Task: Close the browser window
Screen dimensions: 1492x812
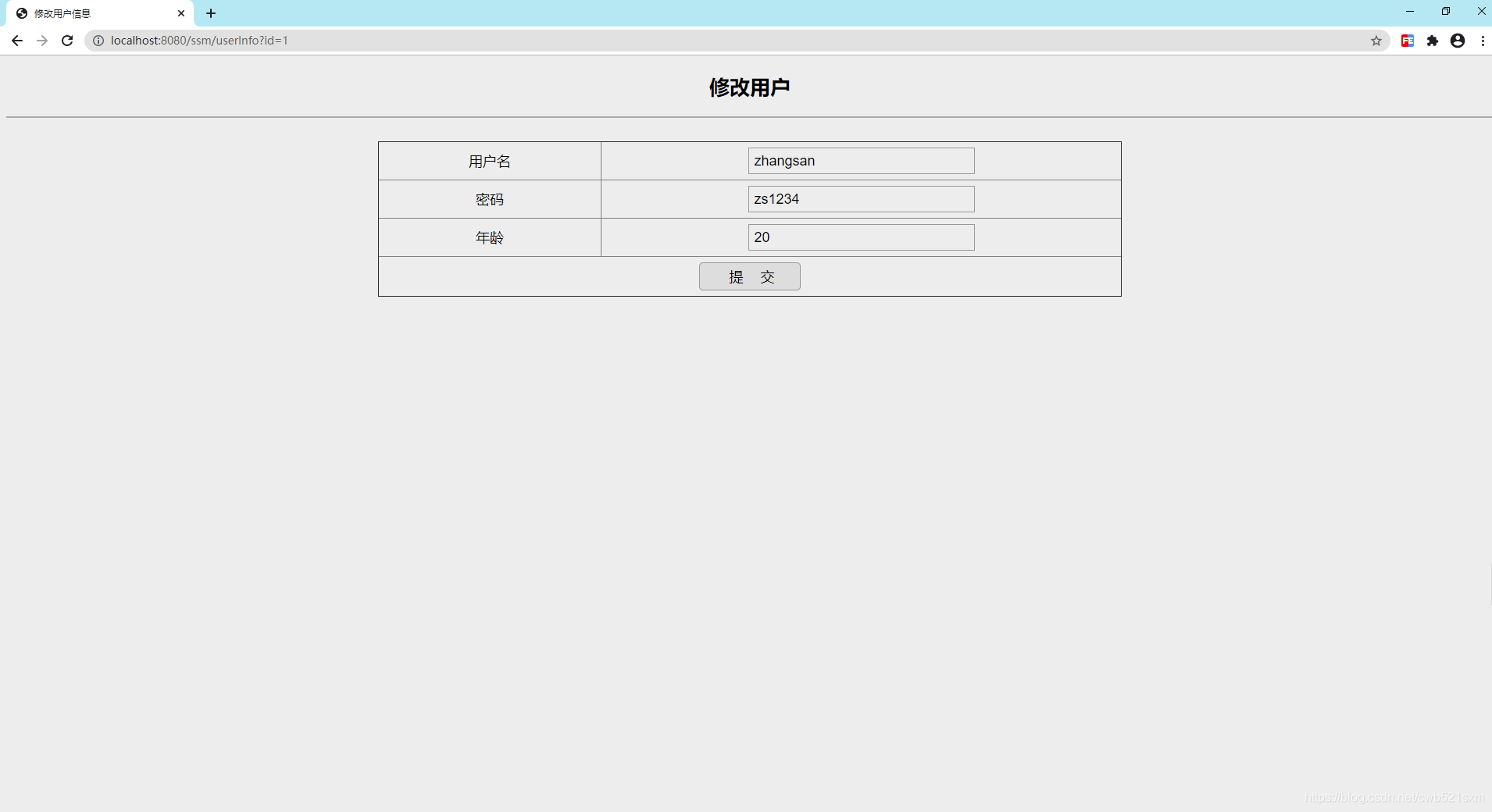Action: click(1481, 12)
